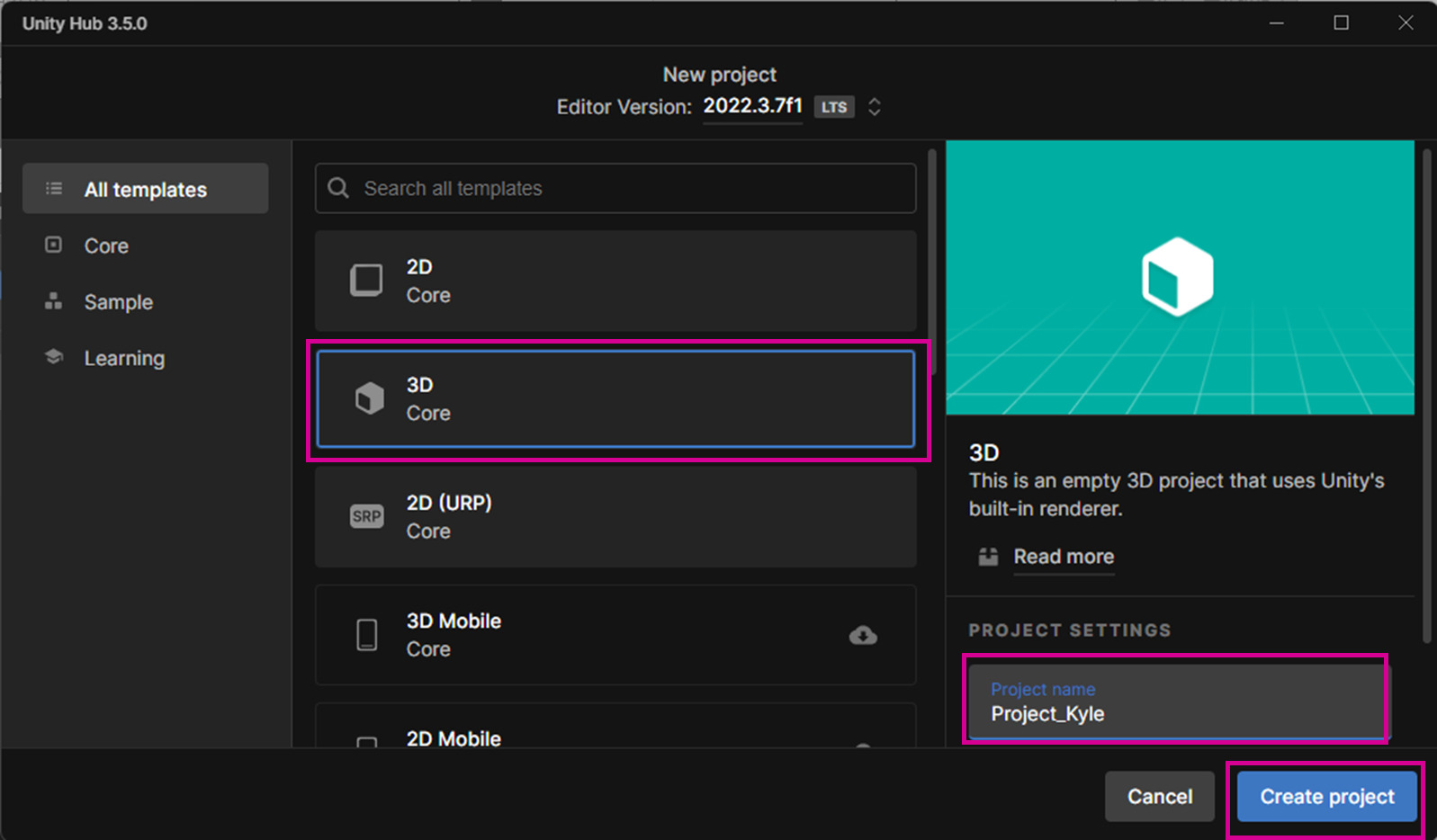Click the download cloud icon for 3D Mobile
This screenshot has width=1437, height=840.
[863, 635]
